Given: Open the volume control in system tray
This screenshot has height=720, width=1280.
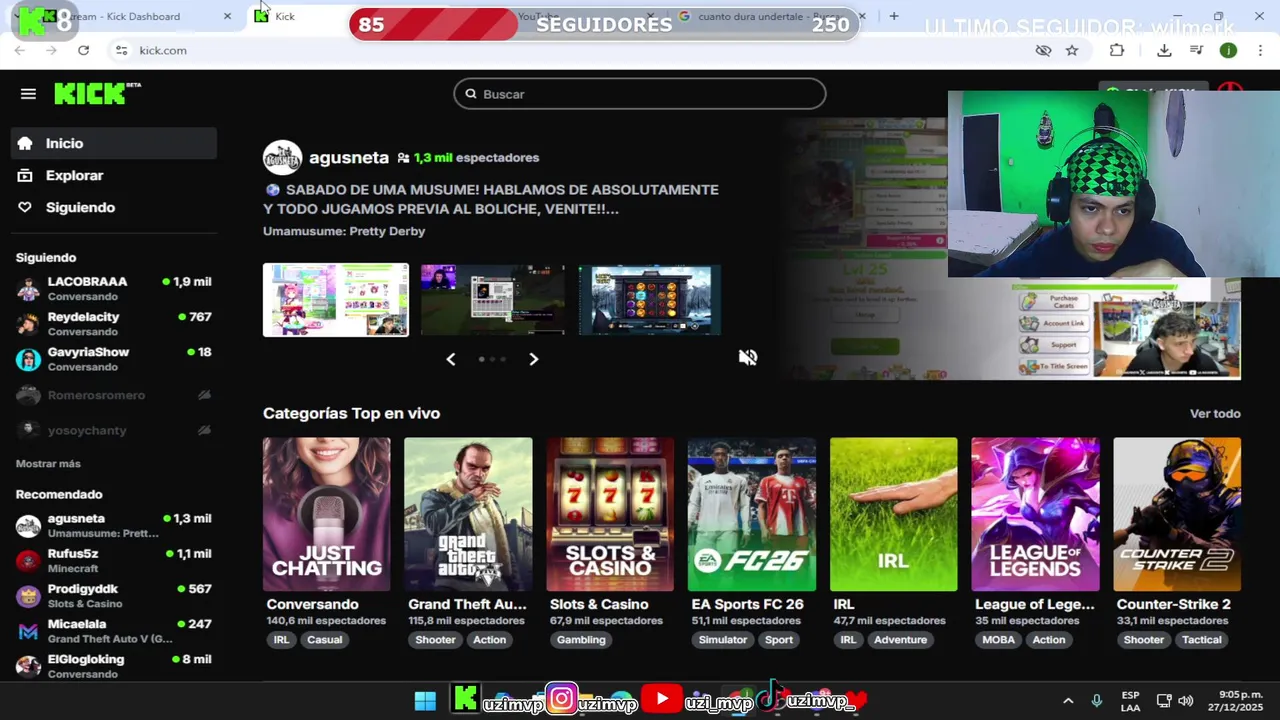Looking at the screenshot, I should [x=1186, y=701].
